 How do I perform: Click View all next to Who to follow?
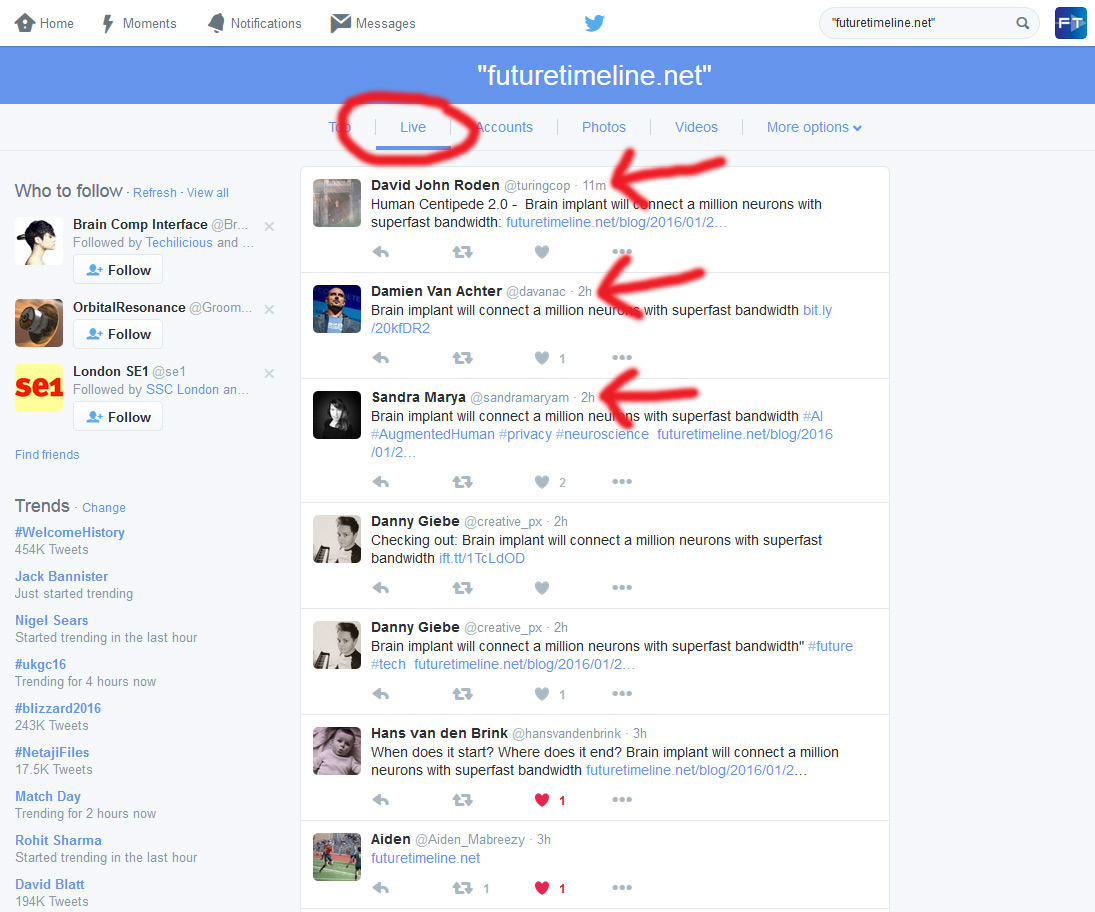(x=207, y=193)
